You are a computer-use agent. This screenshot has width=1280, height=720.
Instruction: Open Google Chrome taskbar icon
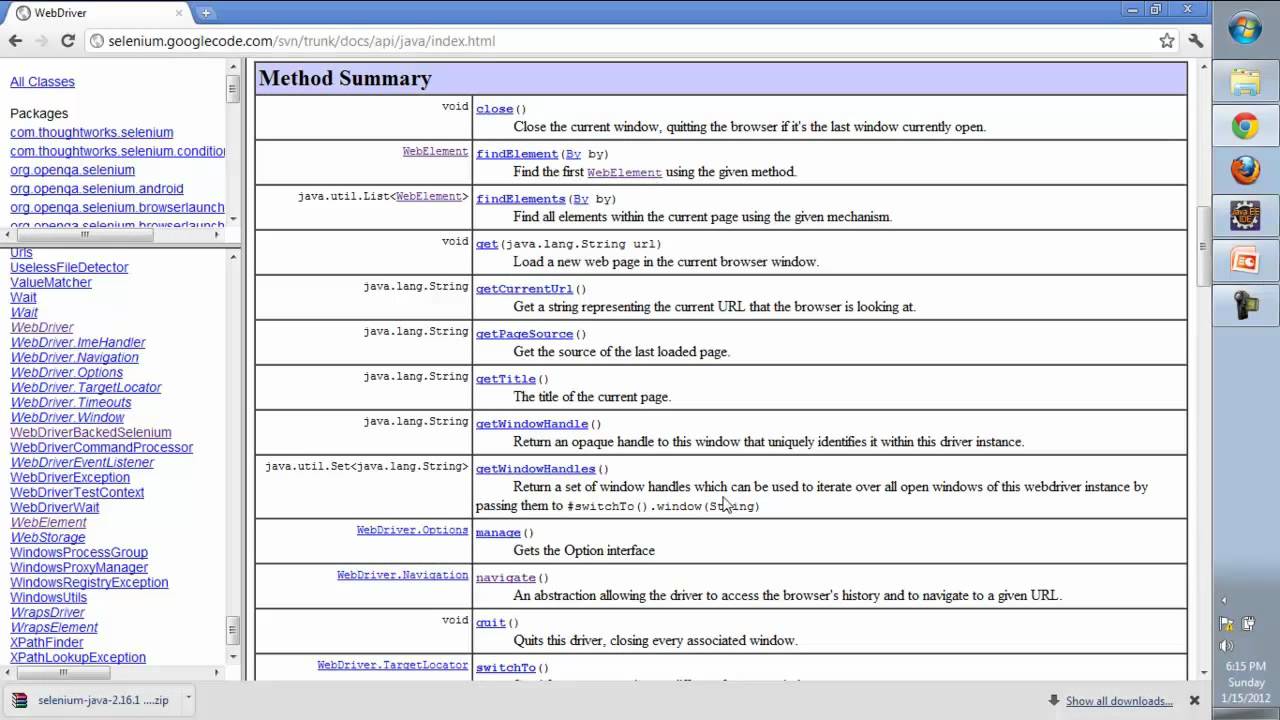(1245, 126)
